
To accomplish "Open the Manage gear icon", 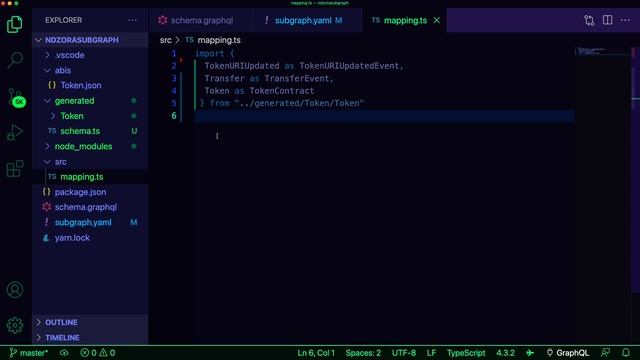I will [x=15, y=325].
